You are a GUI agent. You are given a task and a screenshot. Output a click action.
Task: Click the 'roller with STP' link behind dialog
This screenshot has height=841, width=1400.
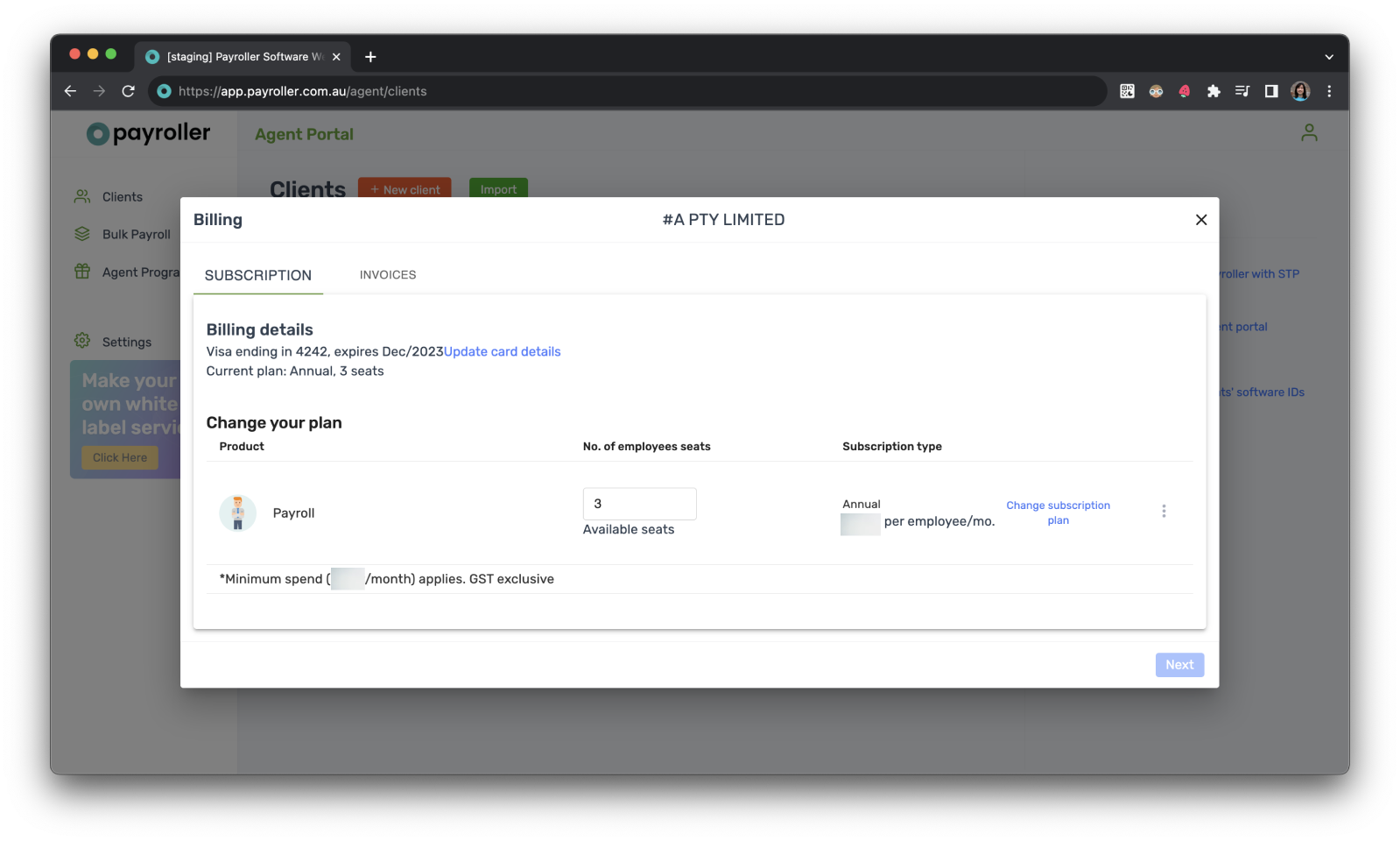coord(1259,274)
